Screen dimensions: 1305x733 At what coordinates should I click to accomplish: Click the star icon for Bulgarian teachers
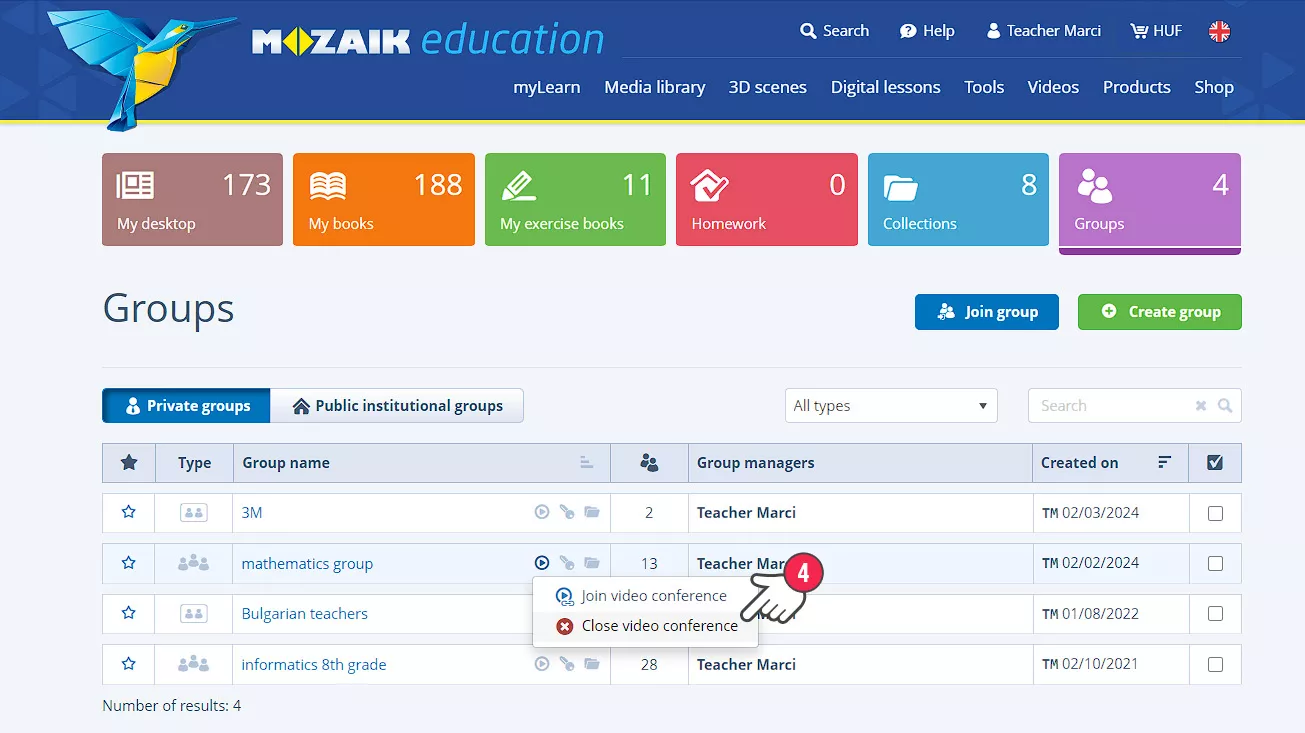click(x=128, y=613)
